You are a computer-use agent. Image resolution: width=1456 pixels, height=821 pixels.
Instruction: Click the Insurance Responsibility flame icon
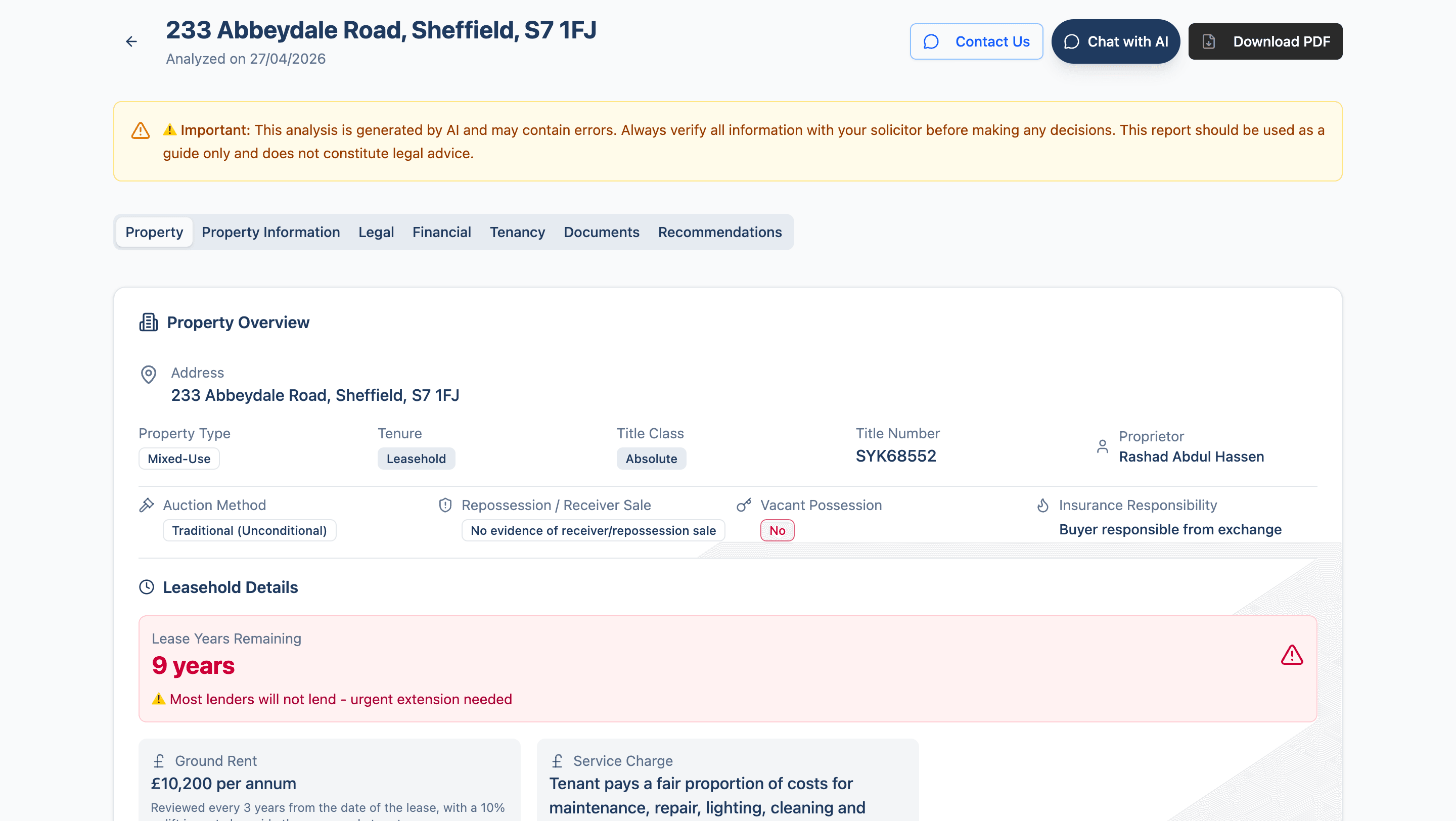point(1043,505)
